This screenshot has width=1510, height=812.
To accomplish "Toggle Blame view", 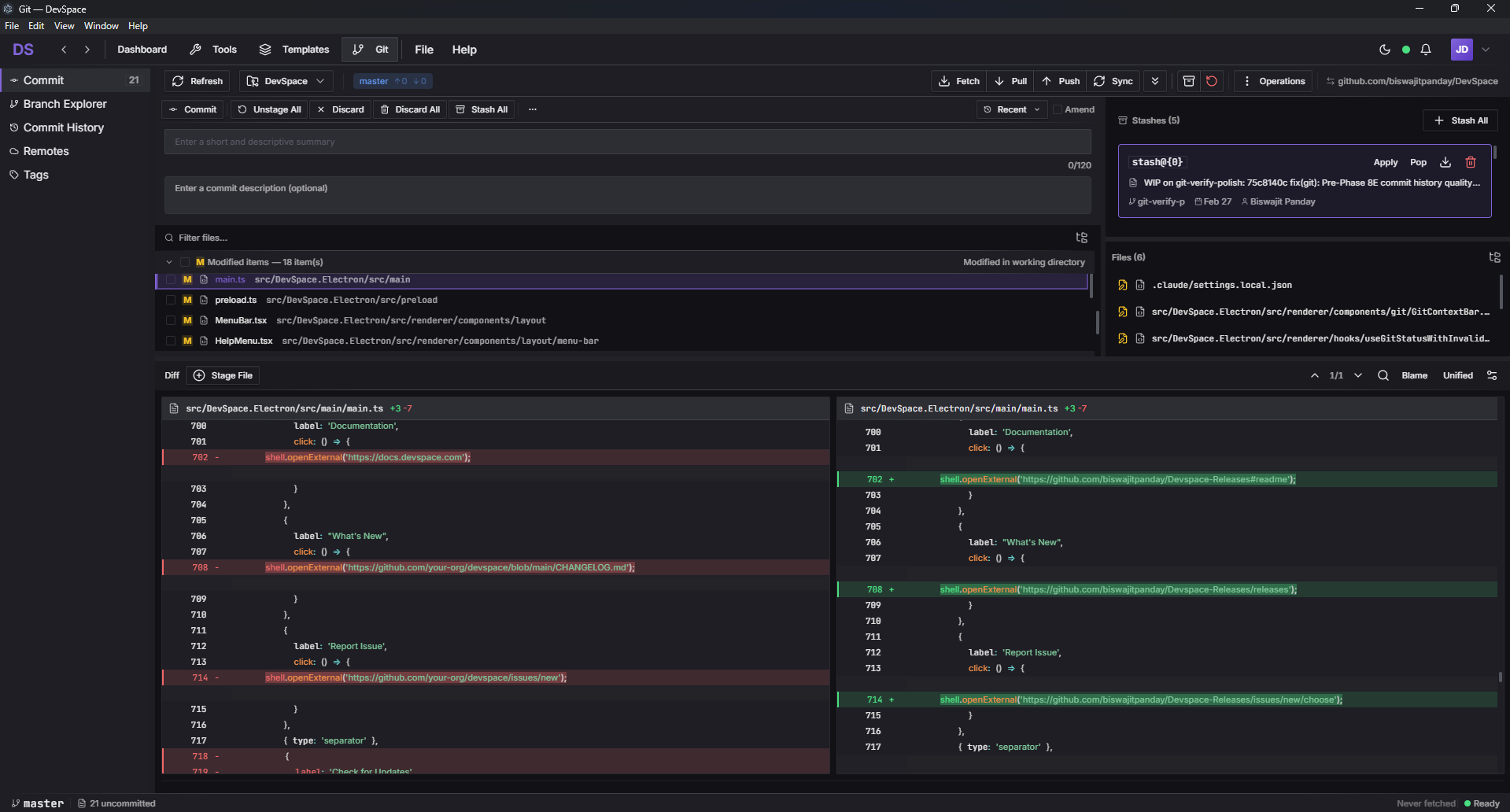I will [1414, 375].
